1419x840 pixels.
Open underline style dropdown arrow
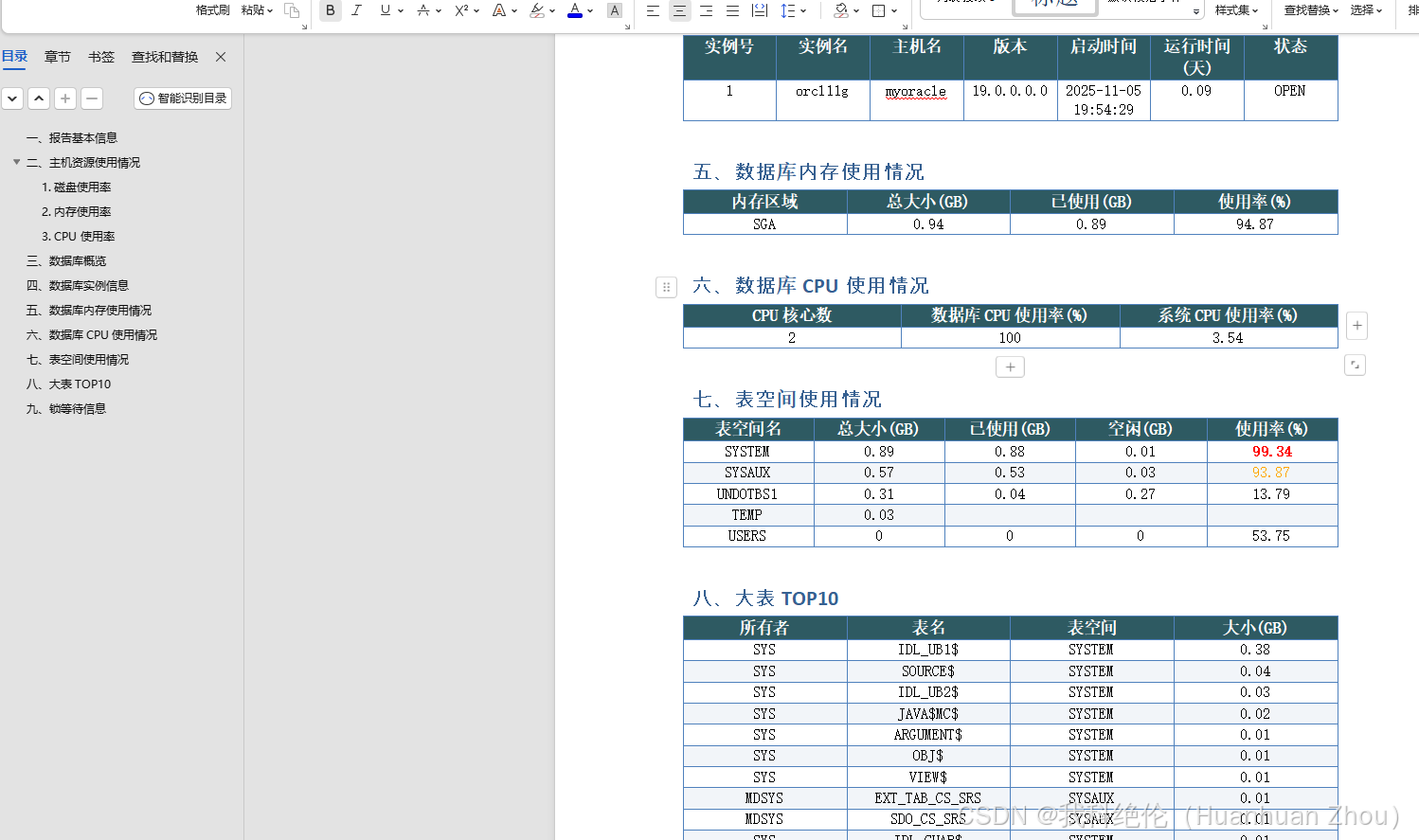[401, 11]
